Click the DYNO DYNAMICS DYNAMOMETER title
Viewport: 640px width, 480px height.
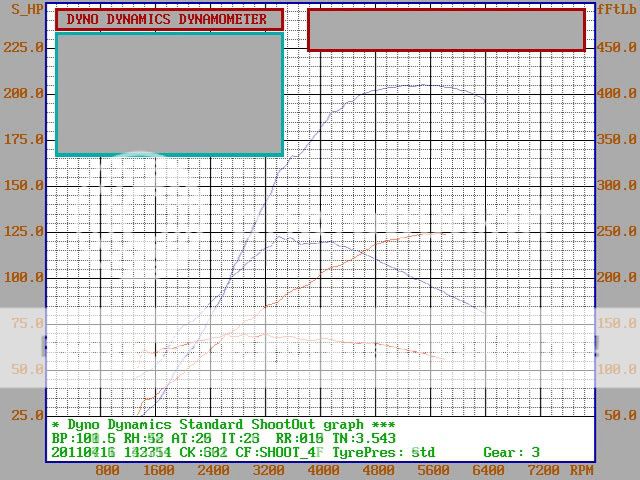click(167, 20)
